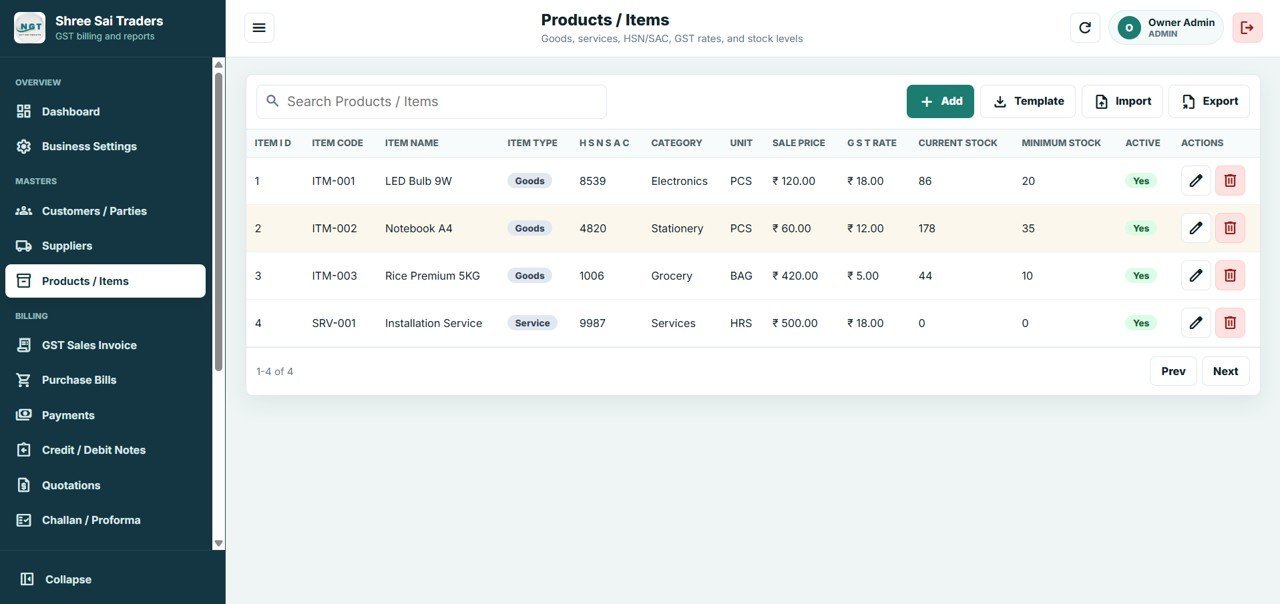This screenshot has width=1280, height=604.
Task: Download the Template file
Action: (1028, 101)
